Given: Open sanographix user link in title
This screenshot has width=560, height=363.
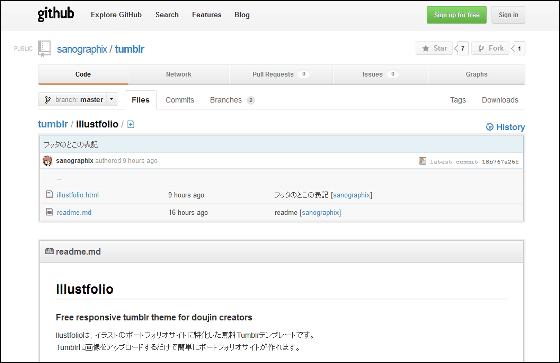Looking at the screenshot, I should [82, 49].
